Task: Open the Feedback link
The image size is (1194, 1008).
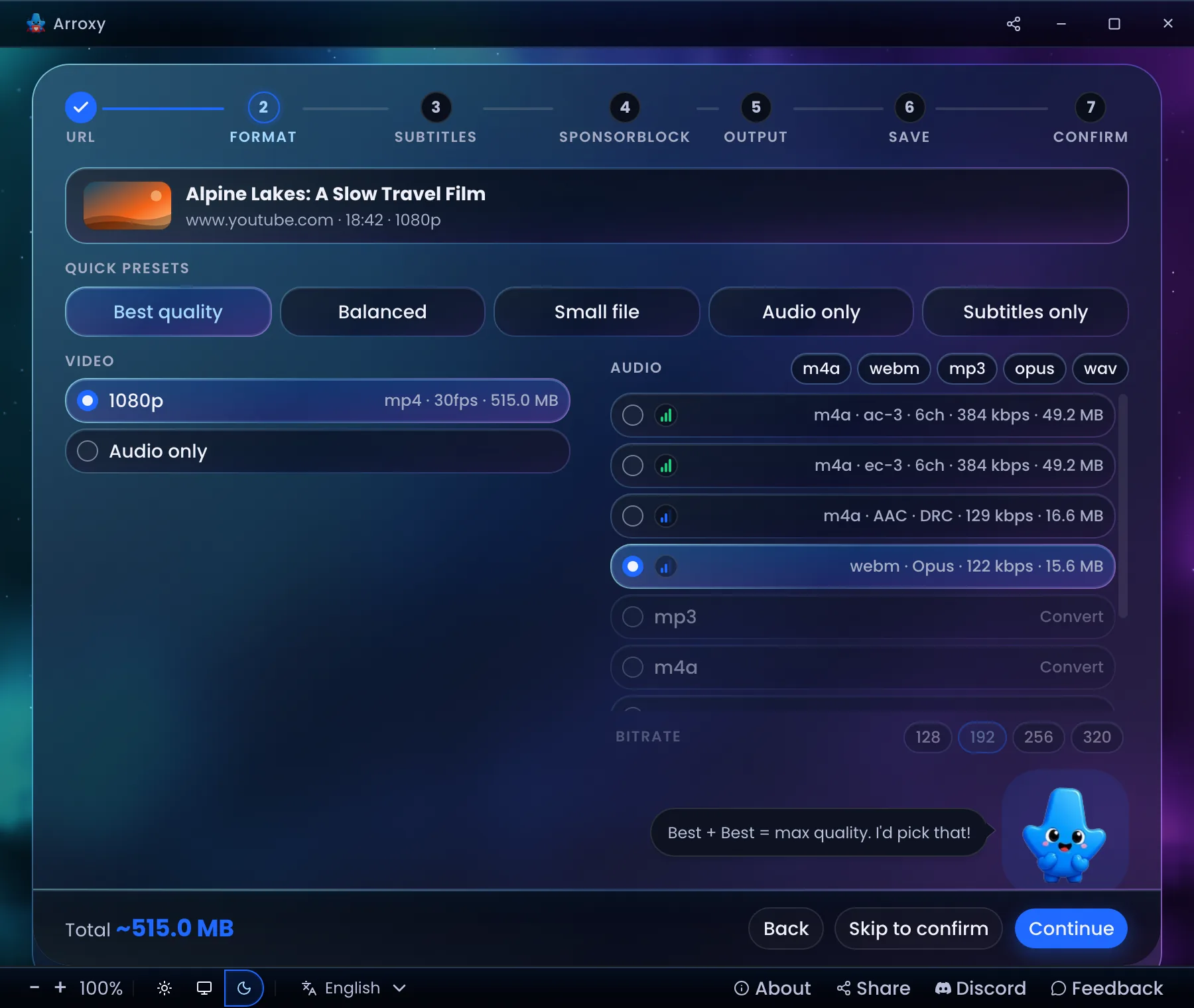Action: click(x=1107, y=988)
